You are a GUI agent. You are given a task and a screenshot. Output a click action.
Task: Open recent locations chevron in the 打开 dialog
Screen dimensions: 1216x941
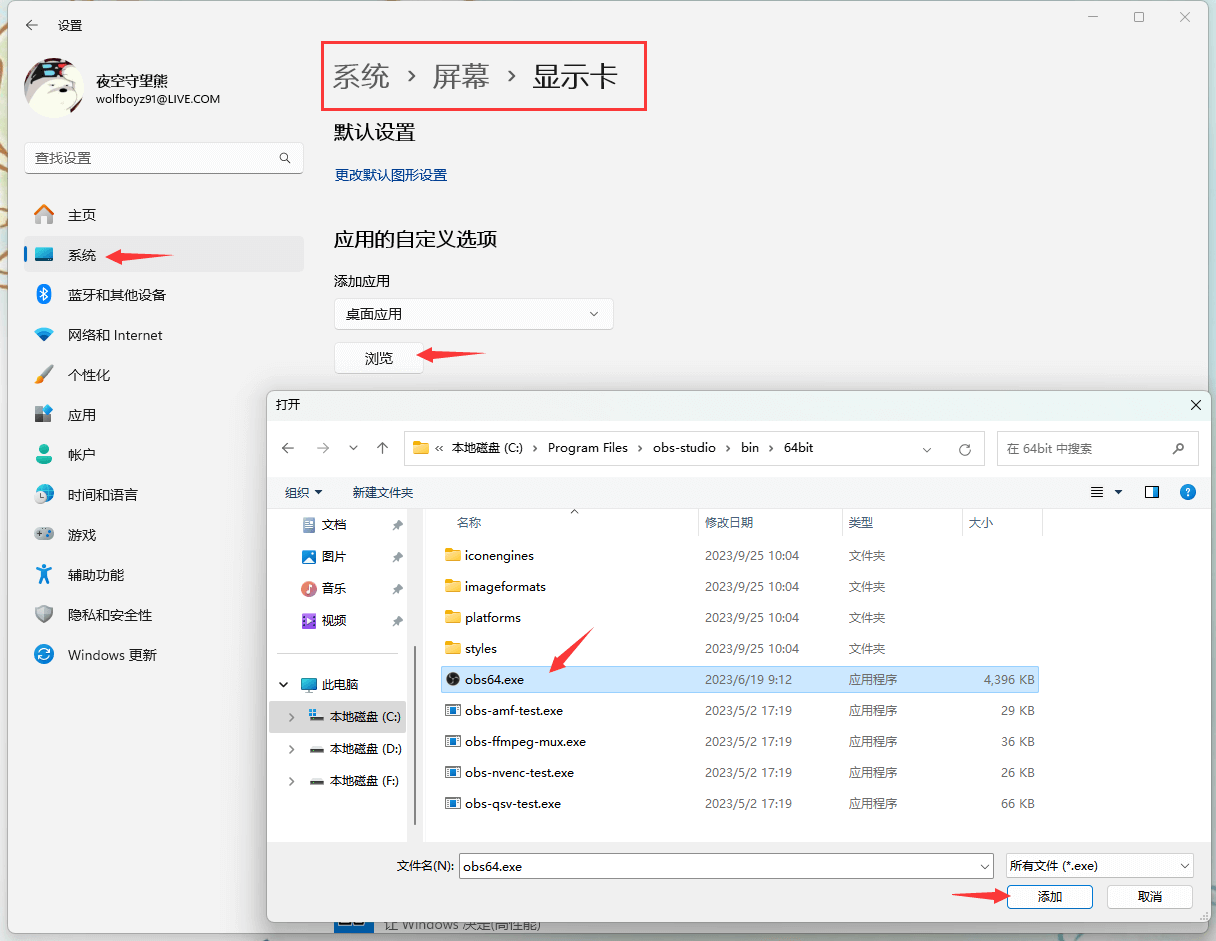coord(353,449)
